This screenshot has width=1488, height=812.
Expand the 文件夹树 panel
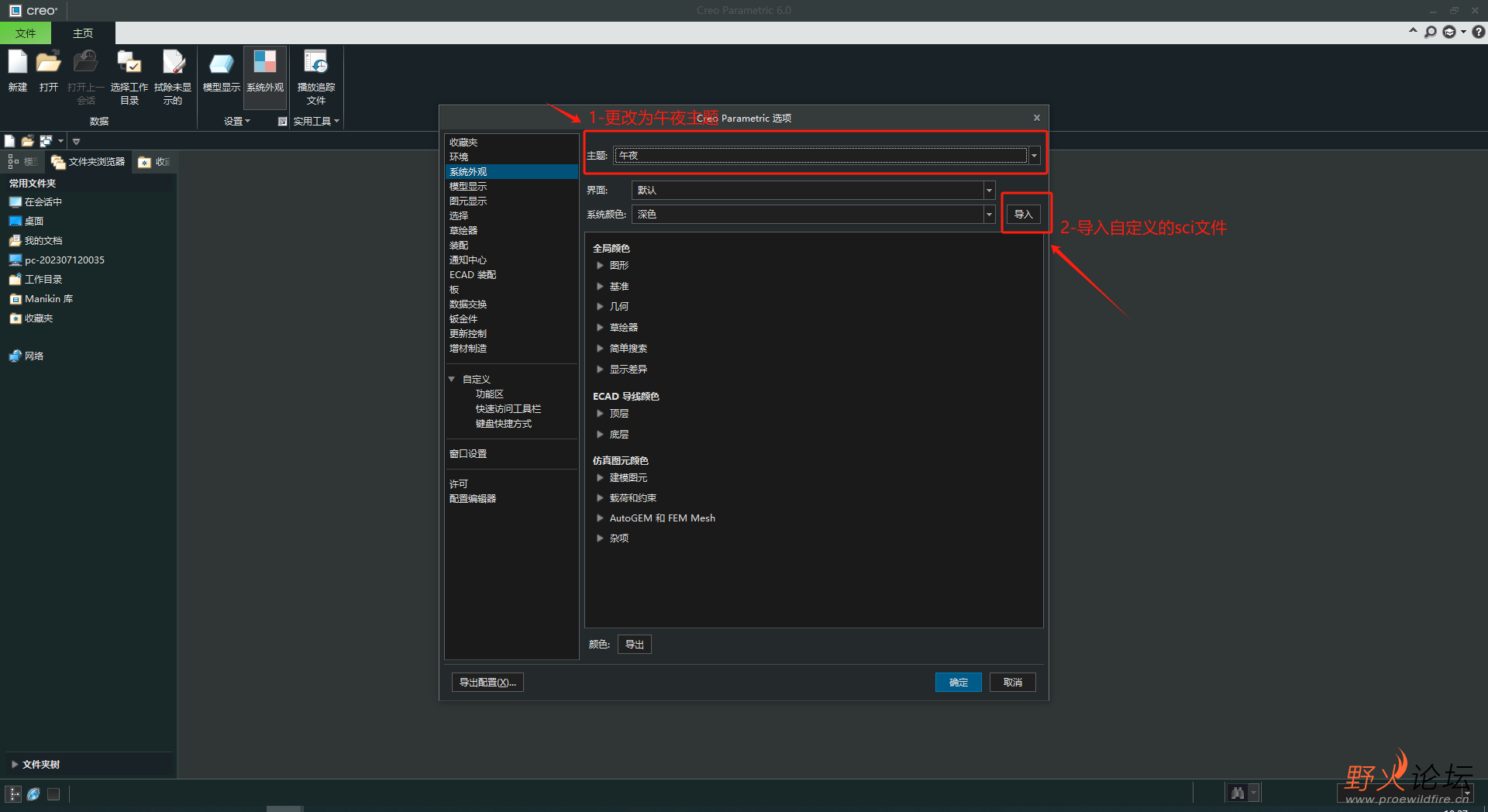point(15,765)
